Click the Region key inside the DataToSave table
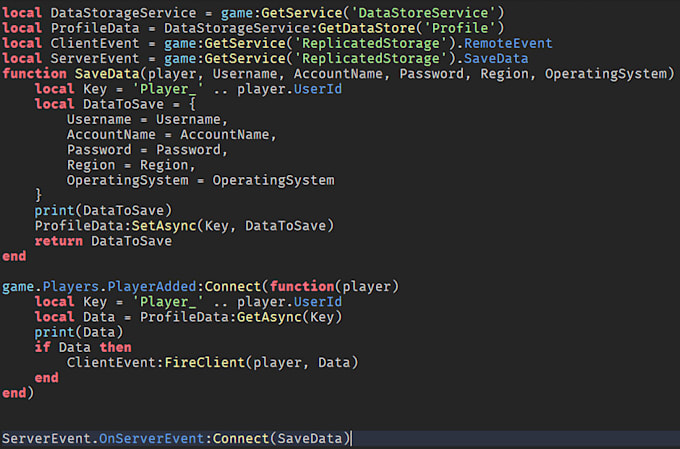Screen dimensions: 680x449 91,165
